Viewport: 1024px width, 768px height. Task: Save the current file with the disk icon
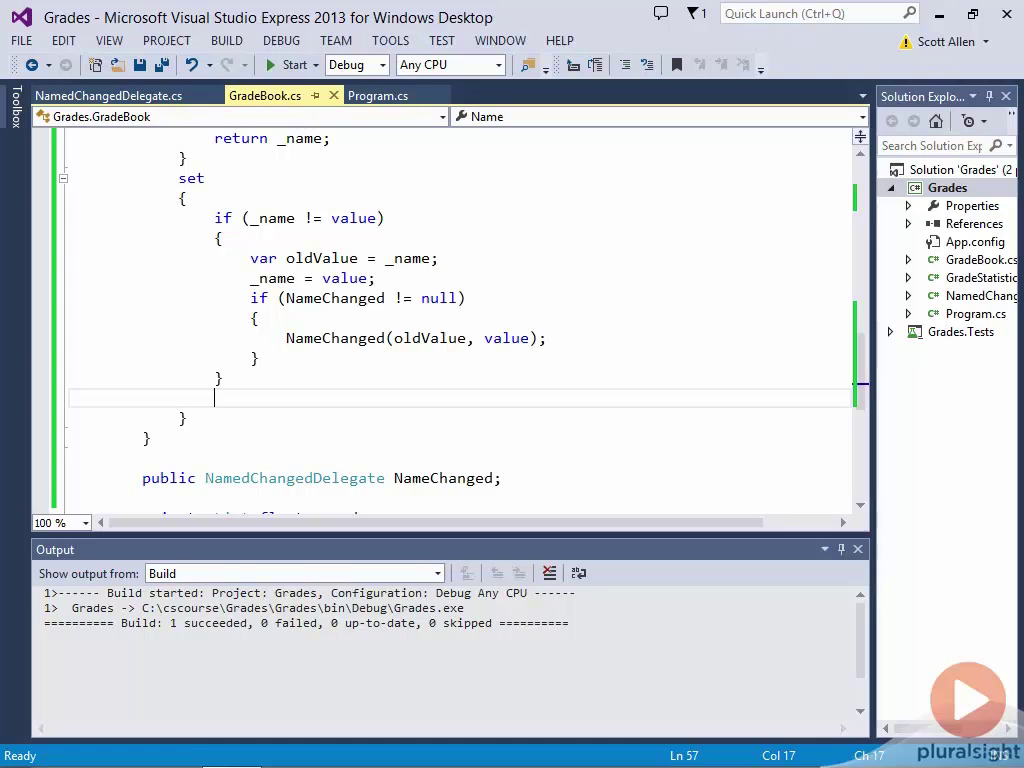click(x=140, y=65)
